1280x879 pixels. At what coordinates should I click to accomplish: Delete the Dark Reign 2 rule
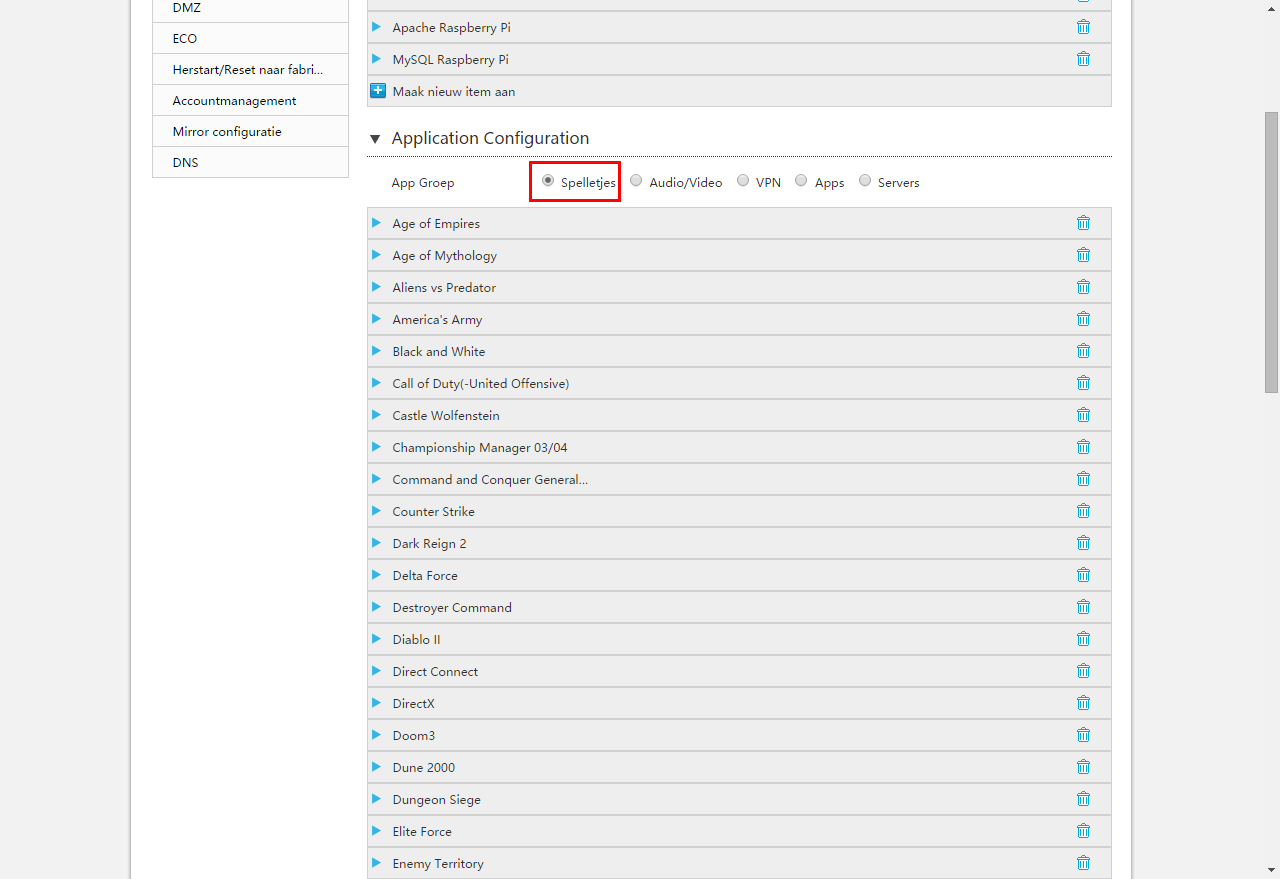[x=1083, y=543]
